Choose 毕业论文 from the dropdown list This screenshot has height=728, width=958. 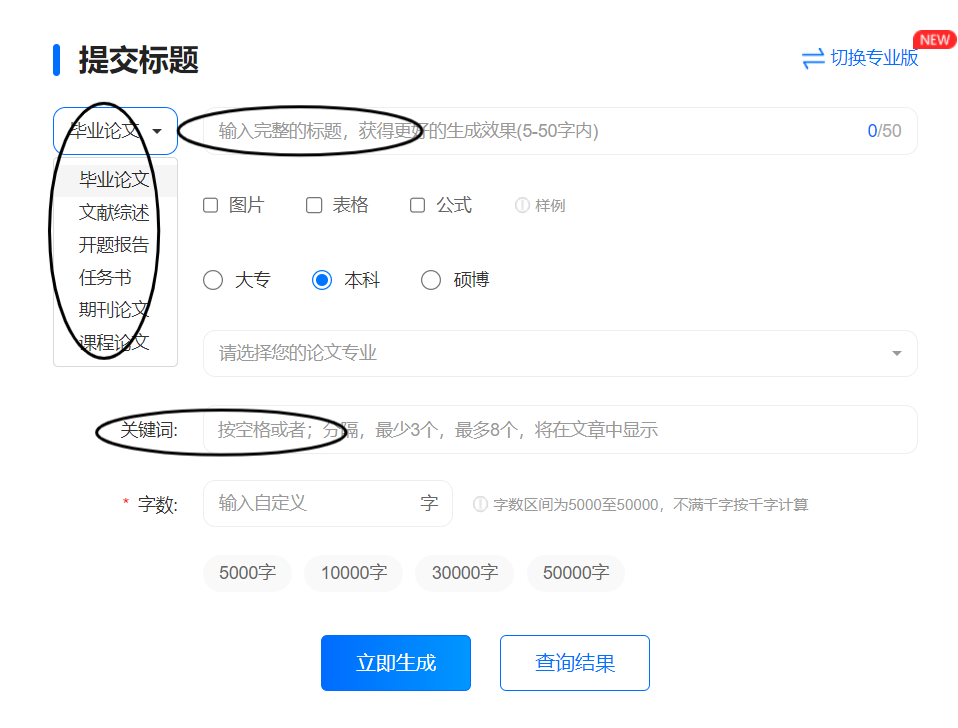click(x=115, y=180)
